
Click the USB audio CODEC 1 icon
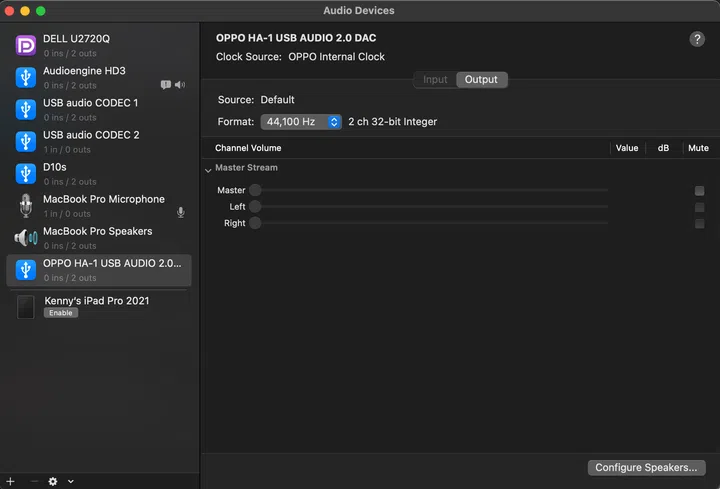coord(26,110)
